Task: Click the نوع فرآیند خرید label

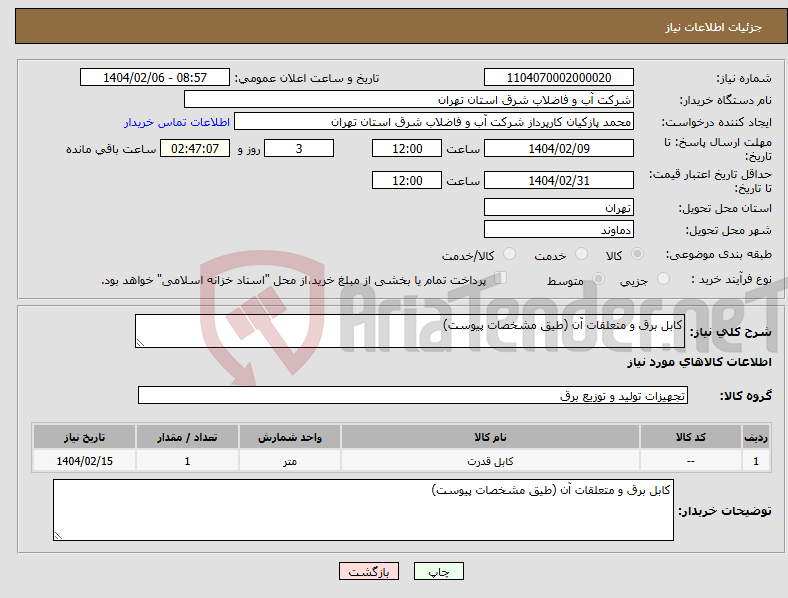Action: (x=731, y=279)
